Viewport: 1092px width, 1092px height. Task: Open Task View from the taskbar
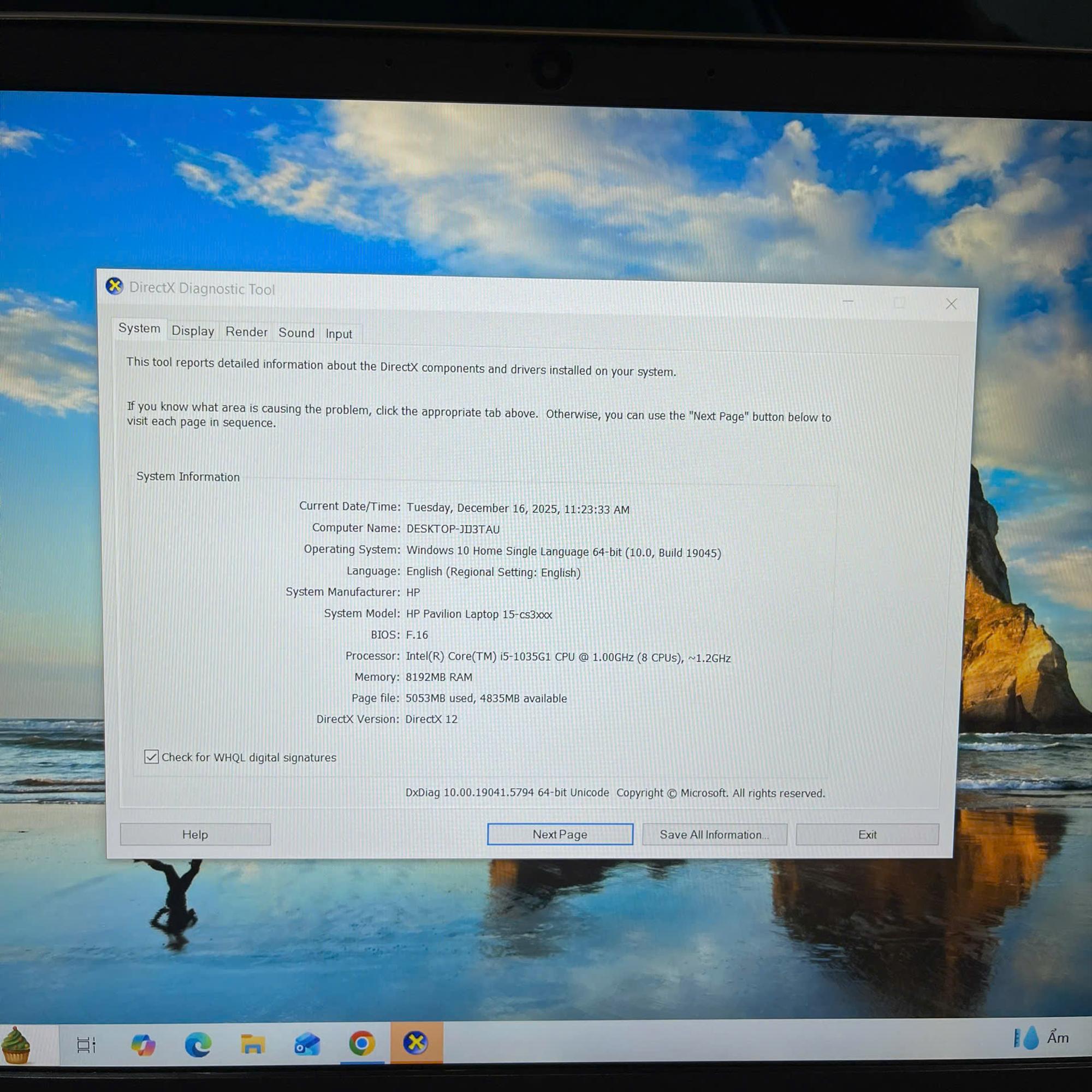point(86,1044)
